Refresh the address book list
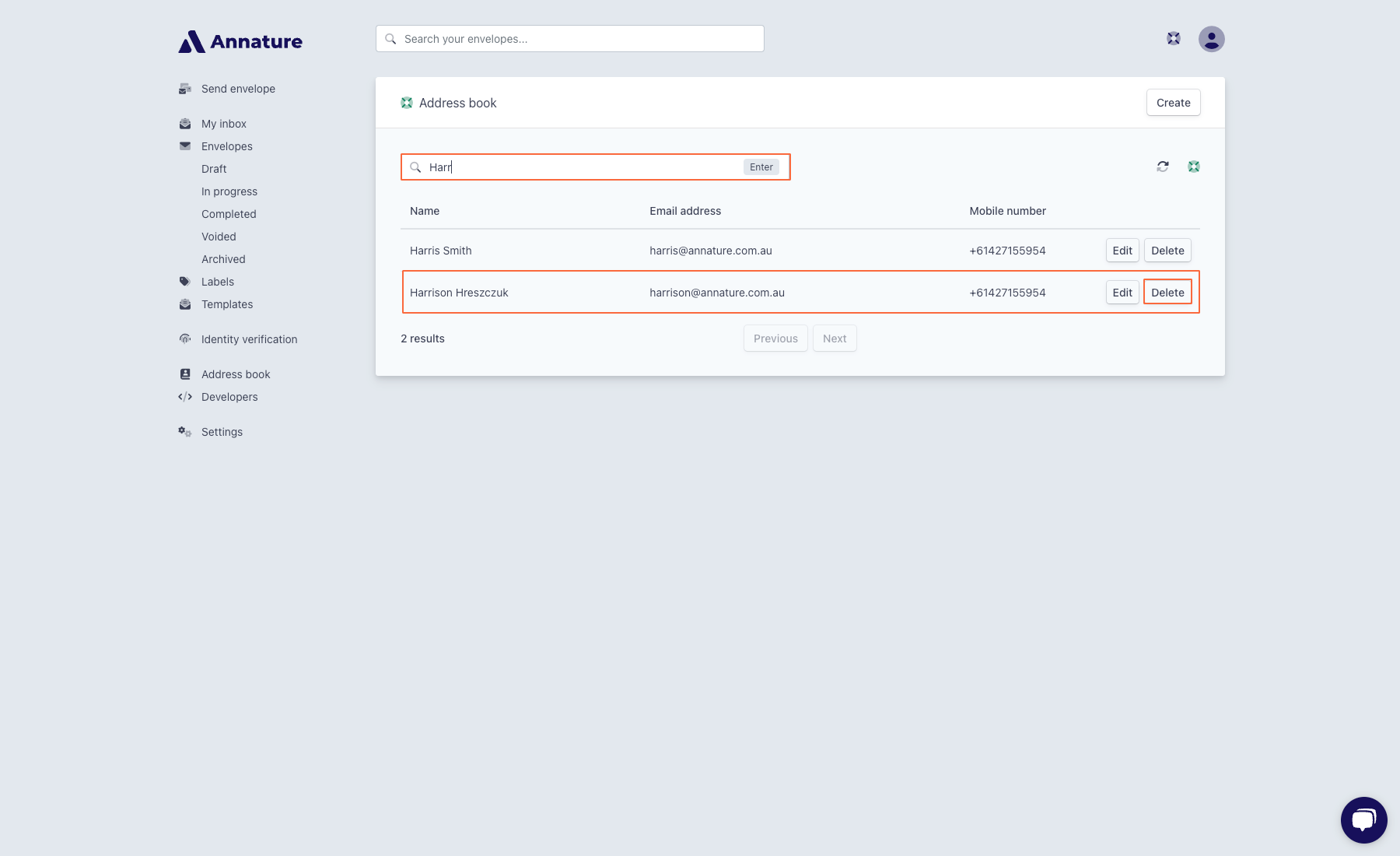The height and width of the screenshot is (856, 1400). [1163, 167]
